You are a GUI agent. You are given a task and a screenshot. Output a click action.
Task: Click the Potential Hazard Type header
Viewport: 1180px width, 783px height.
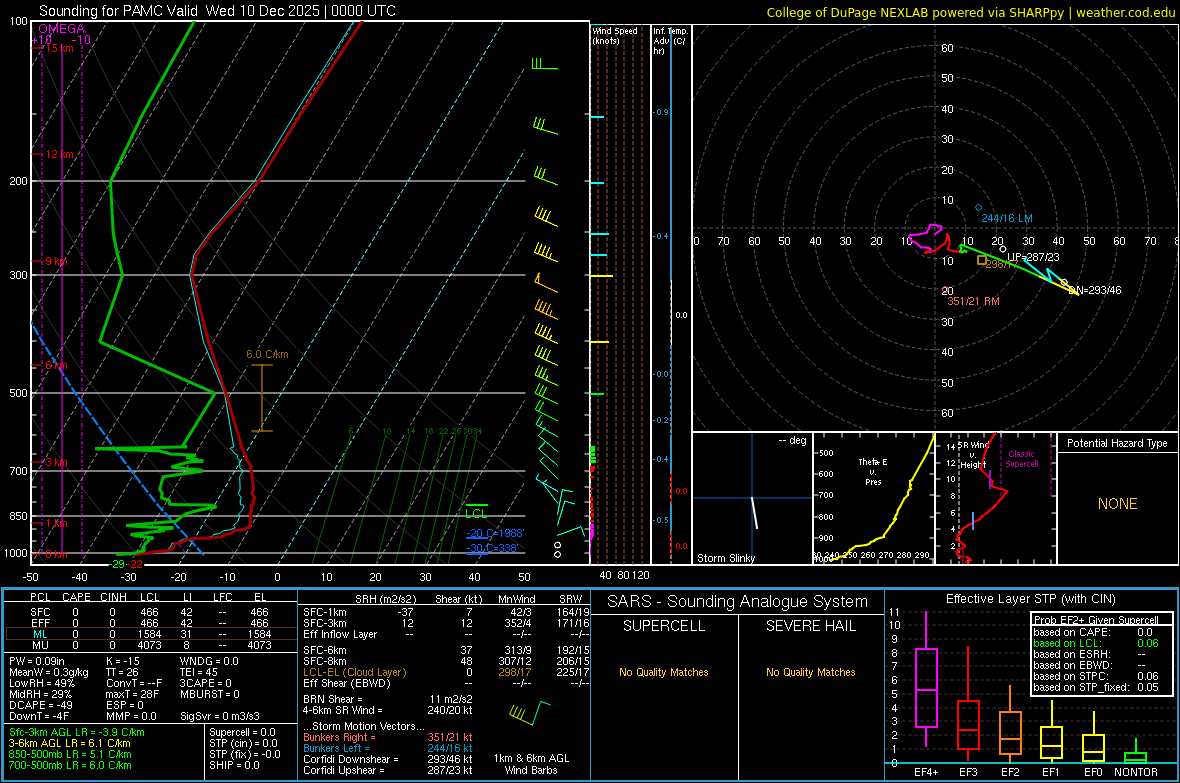click(x=1117, y=443)
